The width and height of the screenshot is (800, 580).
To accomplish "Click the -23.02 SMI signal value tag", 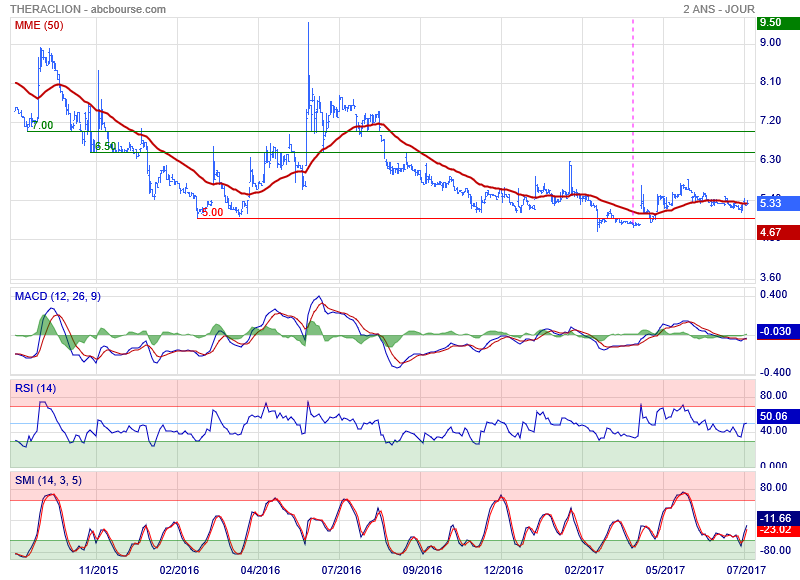I will tap(778, 529).
